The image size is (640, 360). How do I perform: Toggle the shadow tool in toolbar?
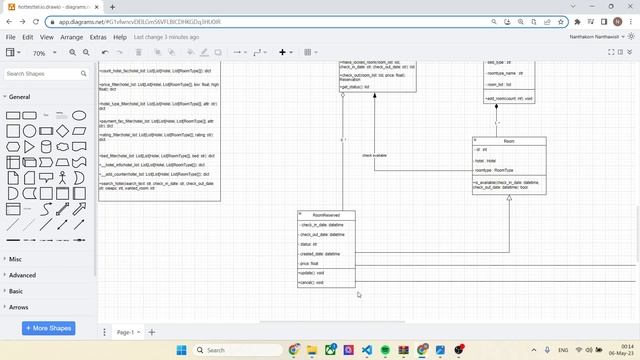click(x=218, y=52)
